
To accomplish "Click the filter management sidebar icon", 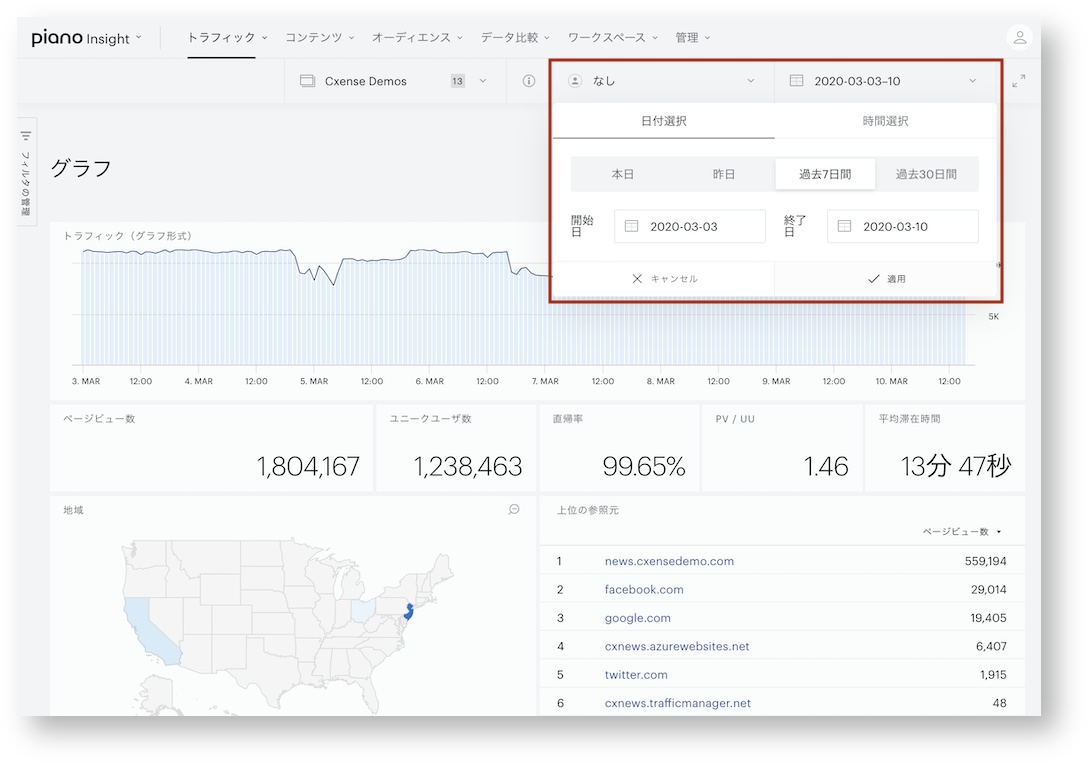I will pos(26,135).
